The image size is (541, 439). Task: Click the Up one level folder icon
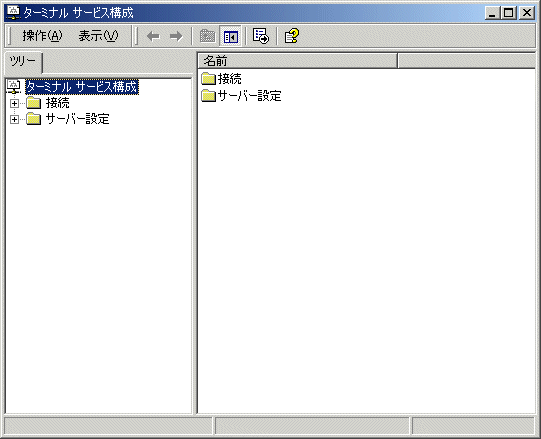tap(207, 36)
